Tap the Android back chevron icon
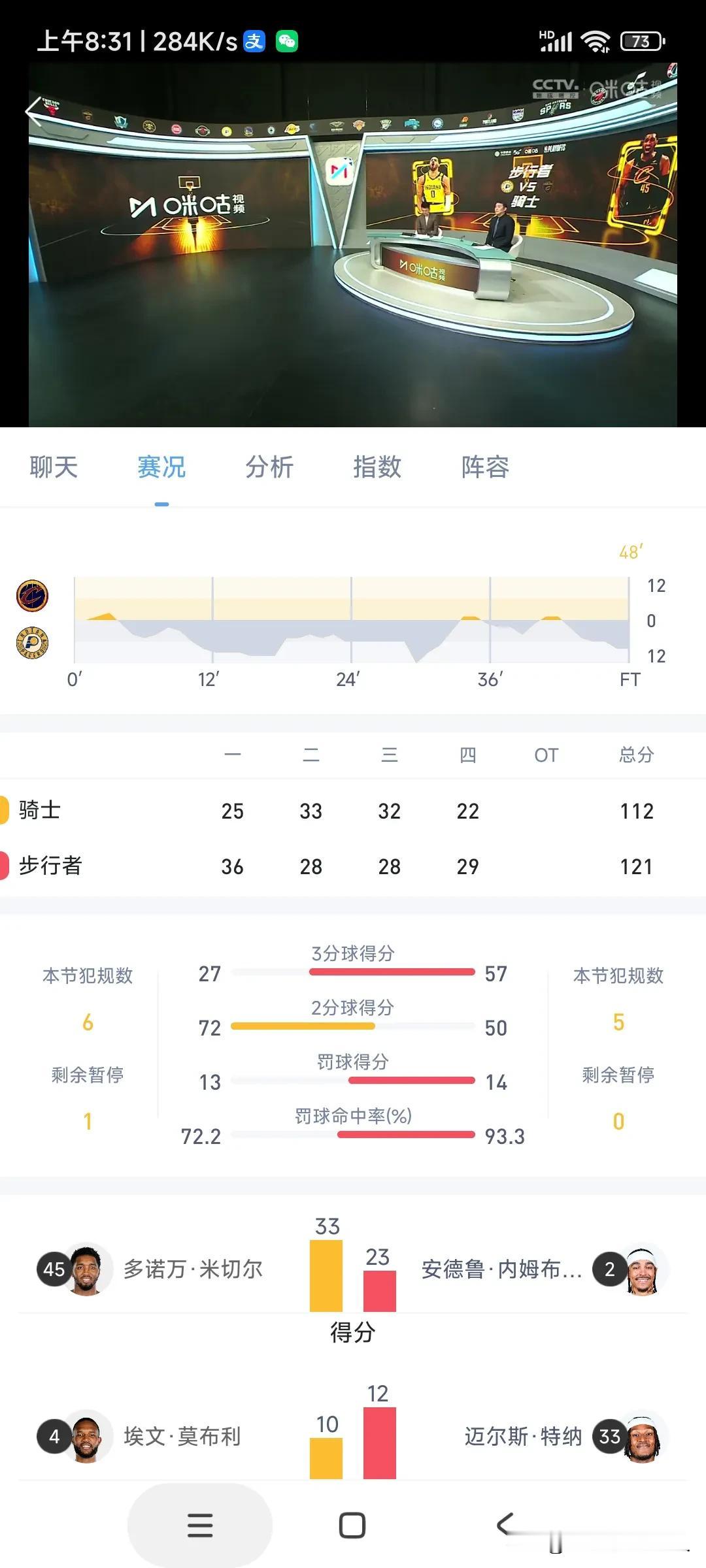 [x=505, y=1525]
